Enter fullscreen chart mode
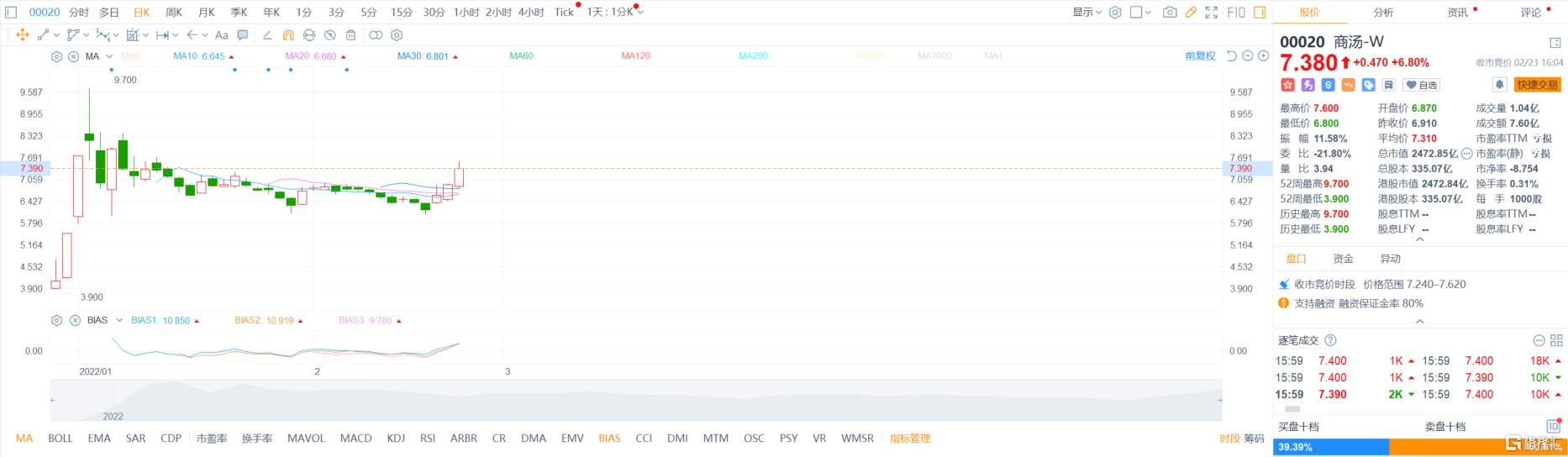Screen dimensions: 1568x457 [x=1212, y=12]
